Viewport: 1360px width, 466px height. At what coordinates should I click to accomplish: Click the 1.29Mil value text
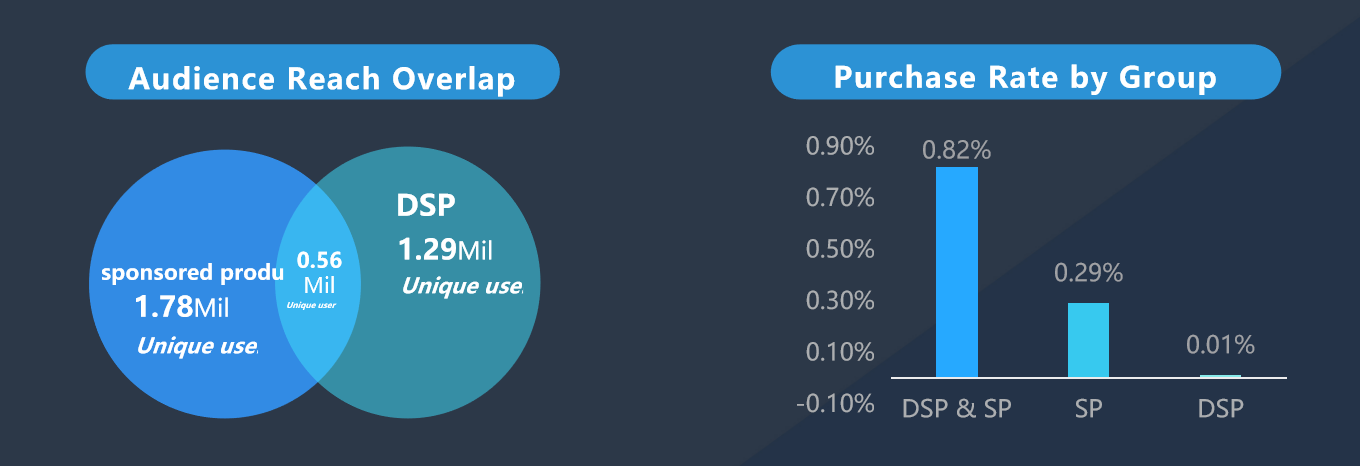[445, 248]
